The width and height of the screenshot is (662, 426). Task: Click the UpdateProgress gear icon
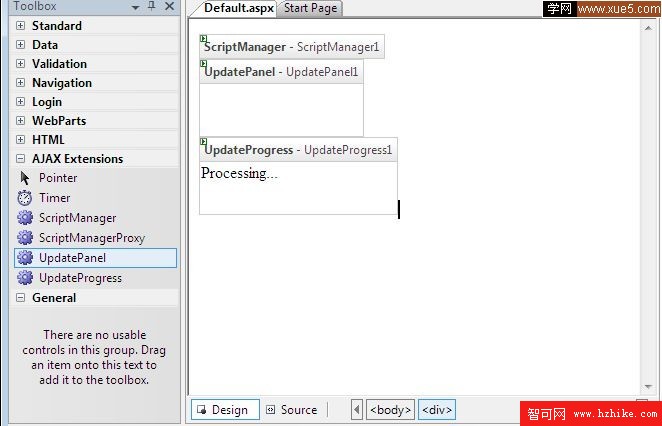point(25,278)
